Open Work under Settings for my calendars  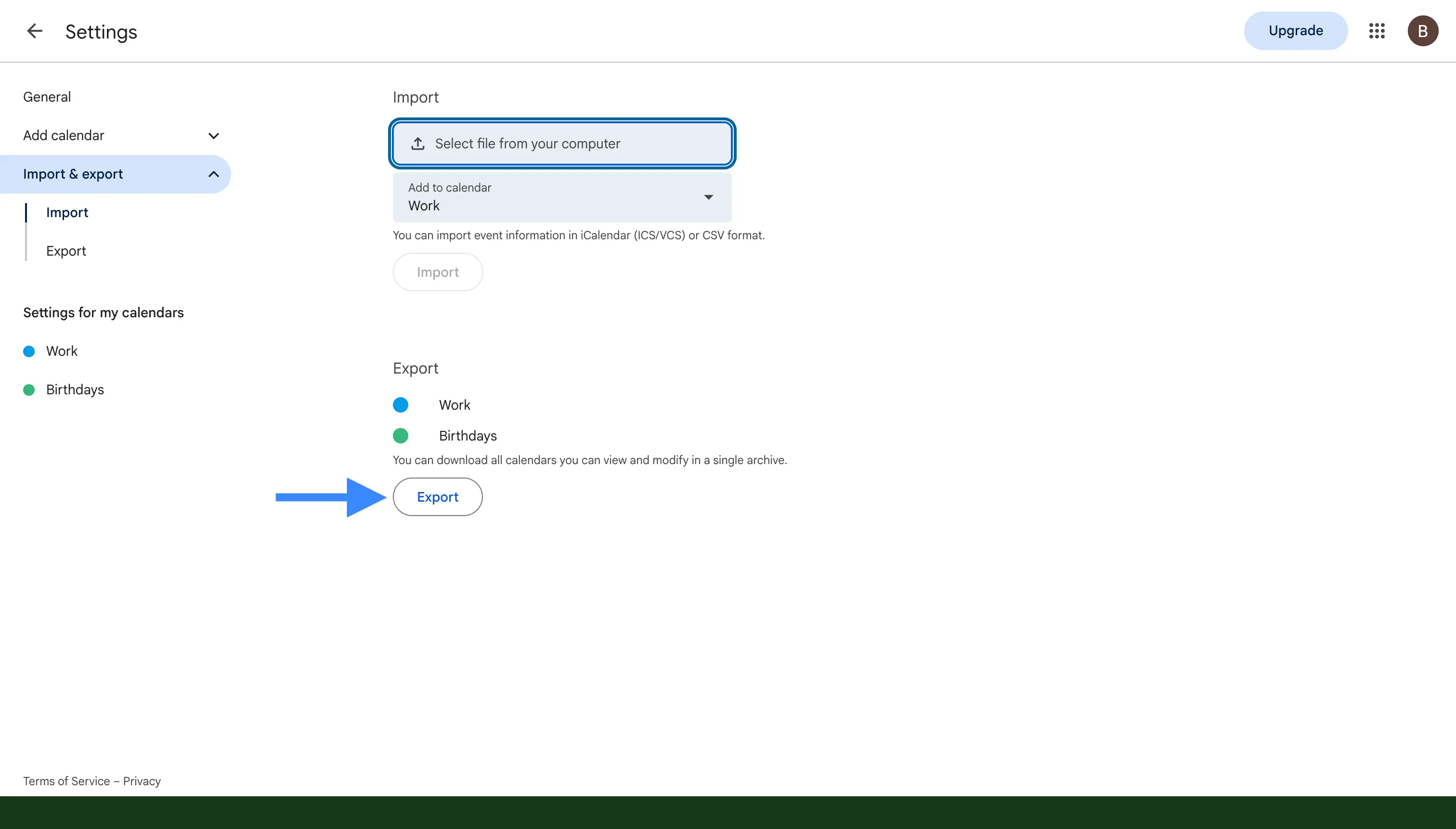pos(62,351)
